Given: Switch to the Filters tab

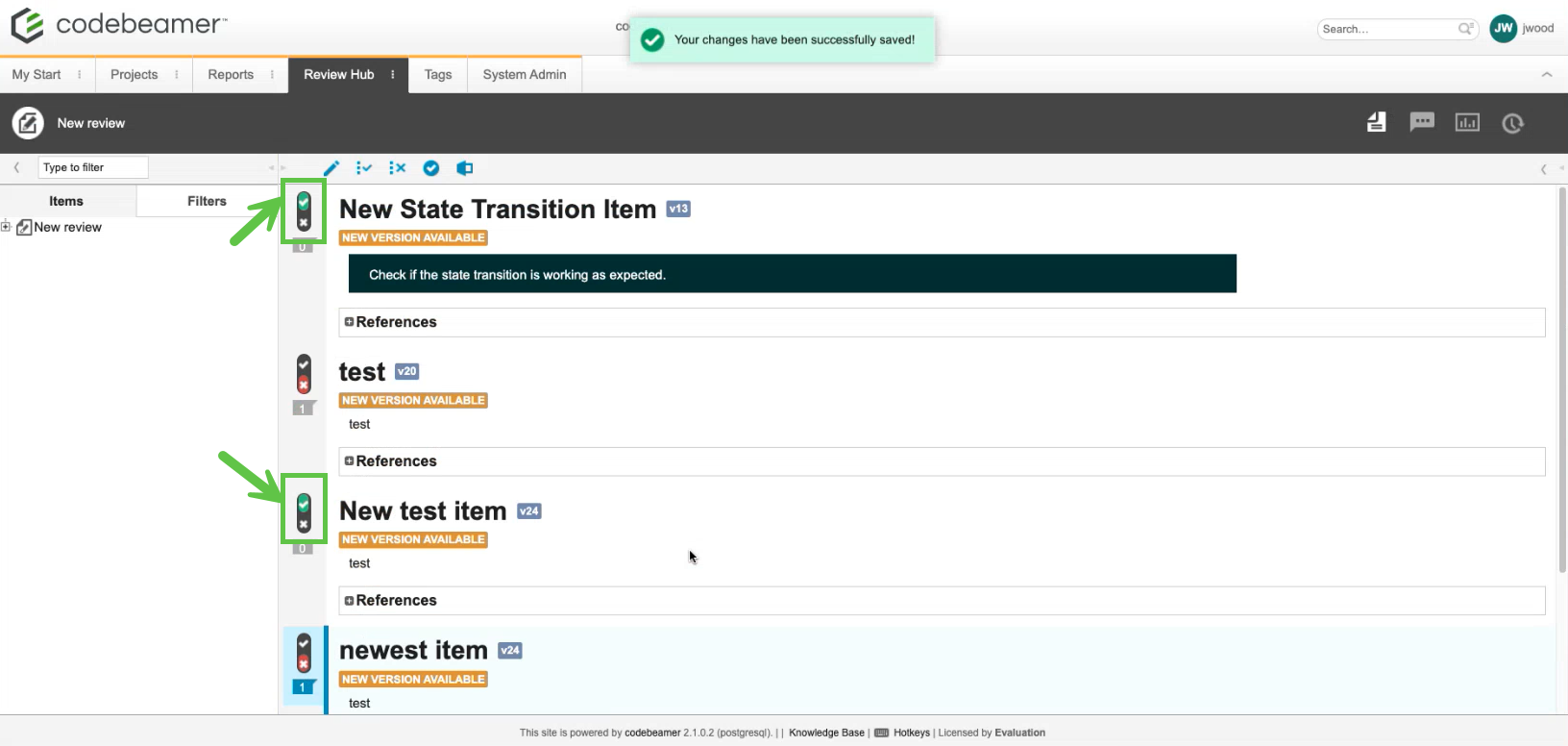Looking at the screenshot, I should tap(207, 201).
